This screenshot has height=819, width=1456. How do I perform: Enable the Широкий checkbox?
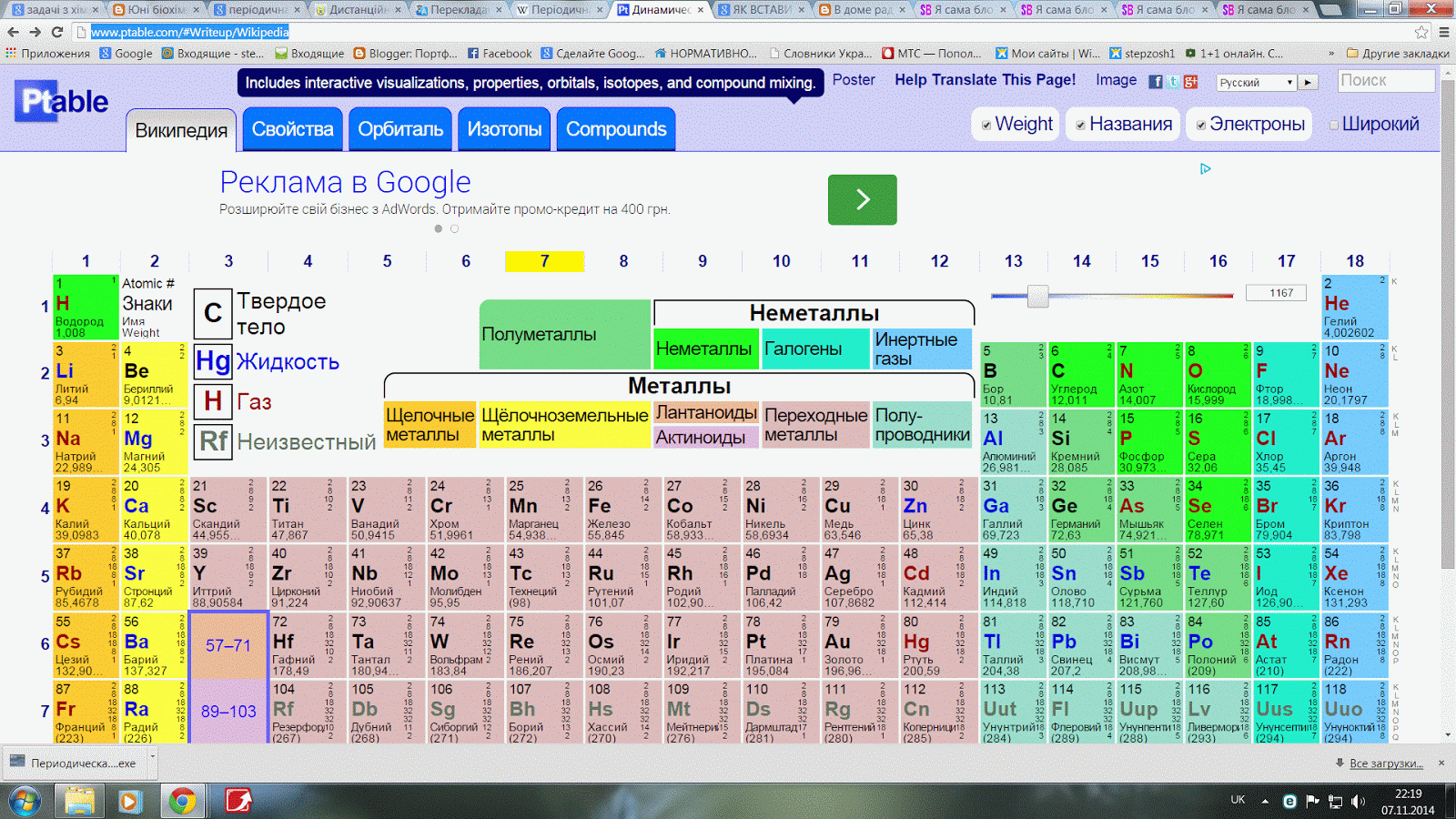1334,126
